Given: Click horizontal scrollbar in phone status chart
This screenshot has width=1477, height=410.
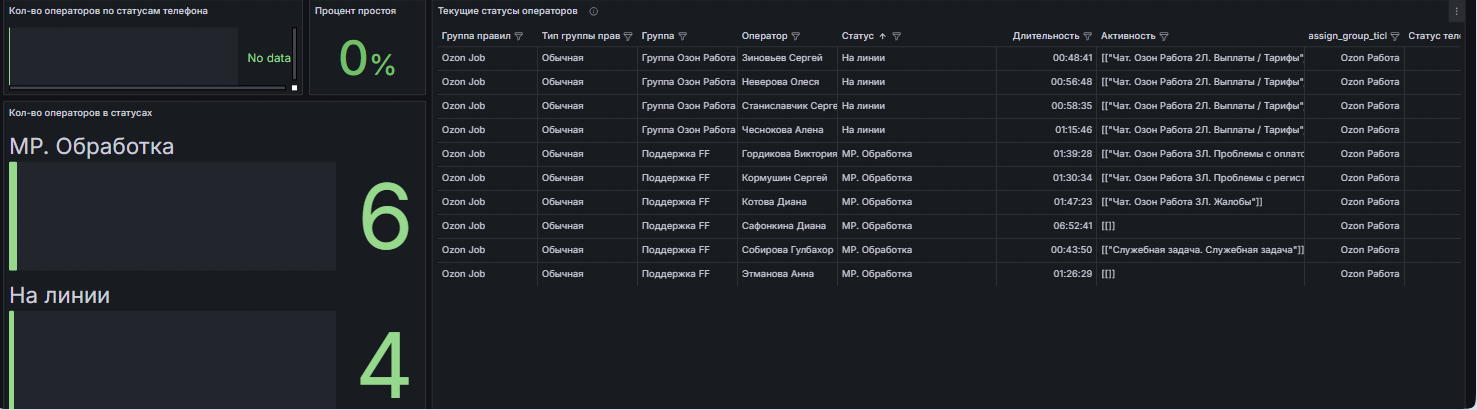Looking at the screenshot, I should click(x=147, y=88).
